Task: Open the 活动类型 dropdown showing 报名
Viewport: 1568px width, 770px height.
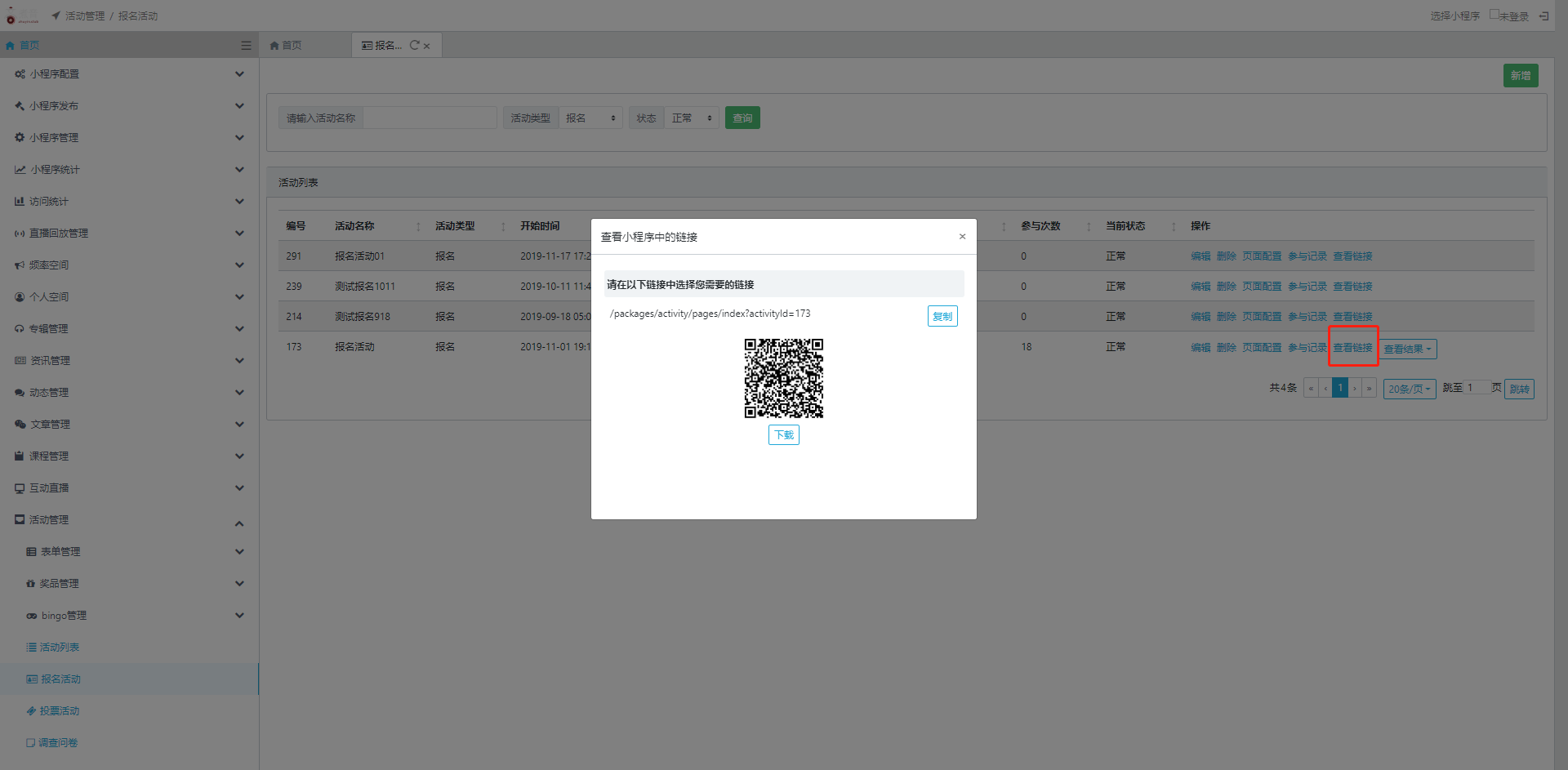Action: 590,118
